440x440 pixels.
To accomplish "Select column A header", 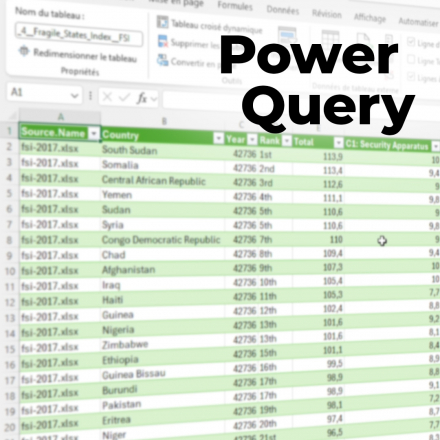I will [60, 116].
